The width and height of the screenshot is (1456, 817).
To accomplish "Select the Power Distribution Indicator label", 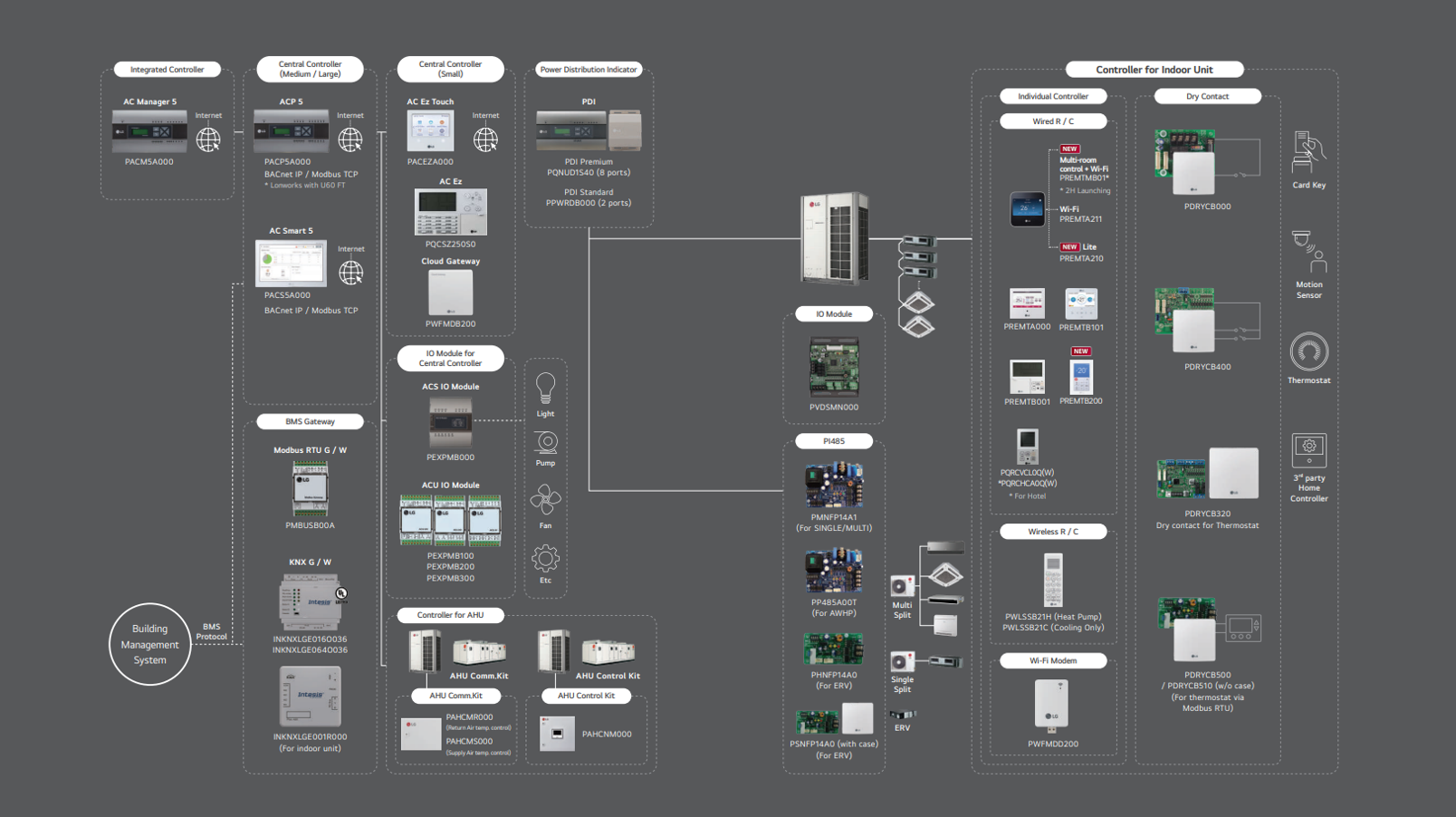I will [589, 70].
